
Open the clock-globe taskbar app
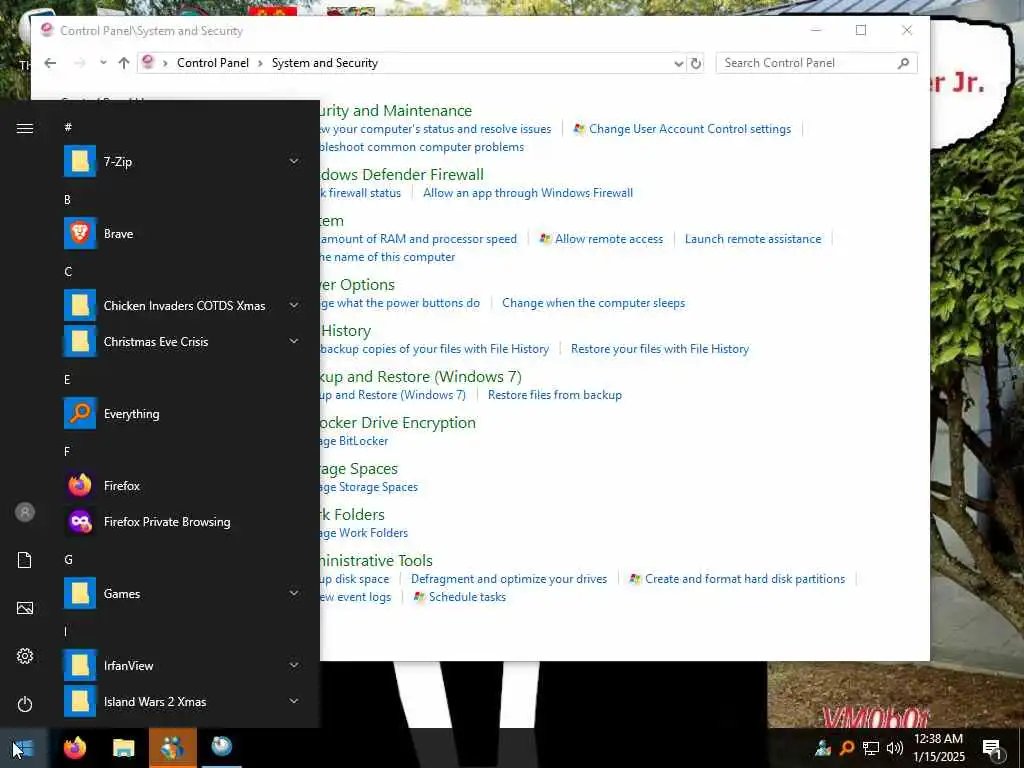221,748
